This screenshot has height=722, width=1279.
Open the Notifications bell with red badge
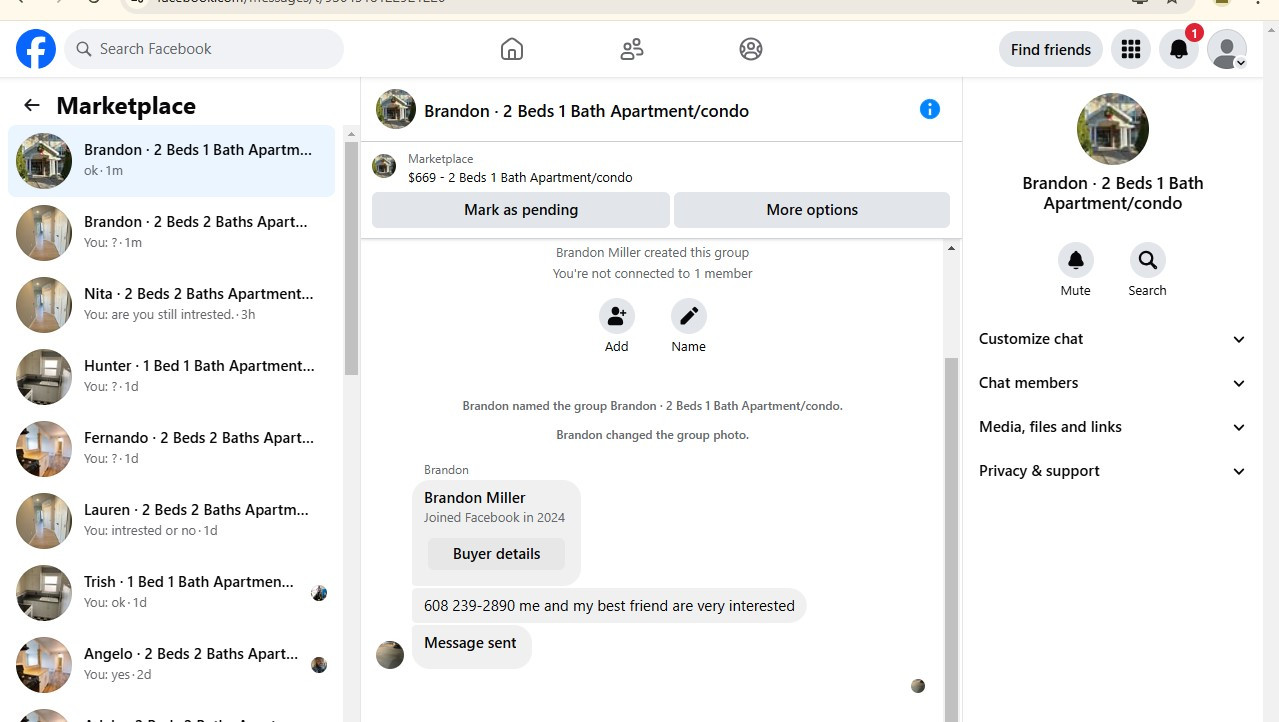point(1179,49)
